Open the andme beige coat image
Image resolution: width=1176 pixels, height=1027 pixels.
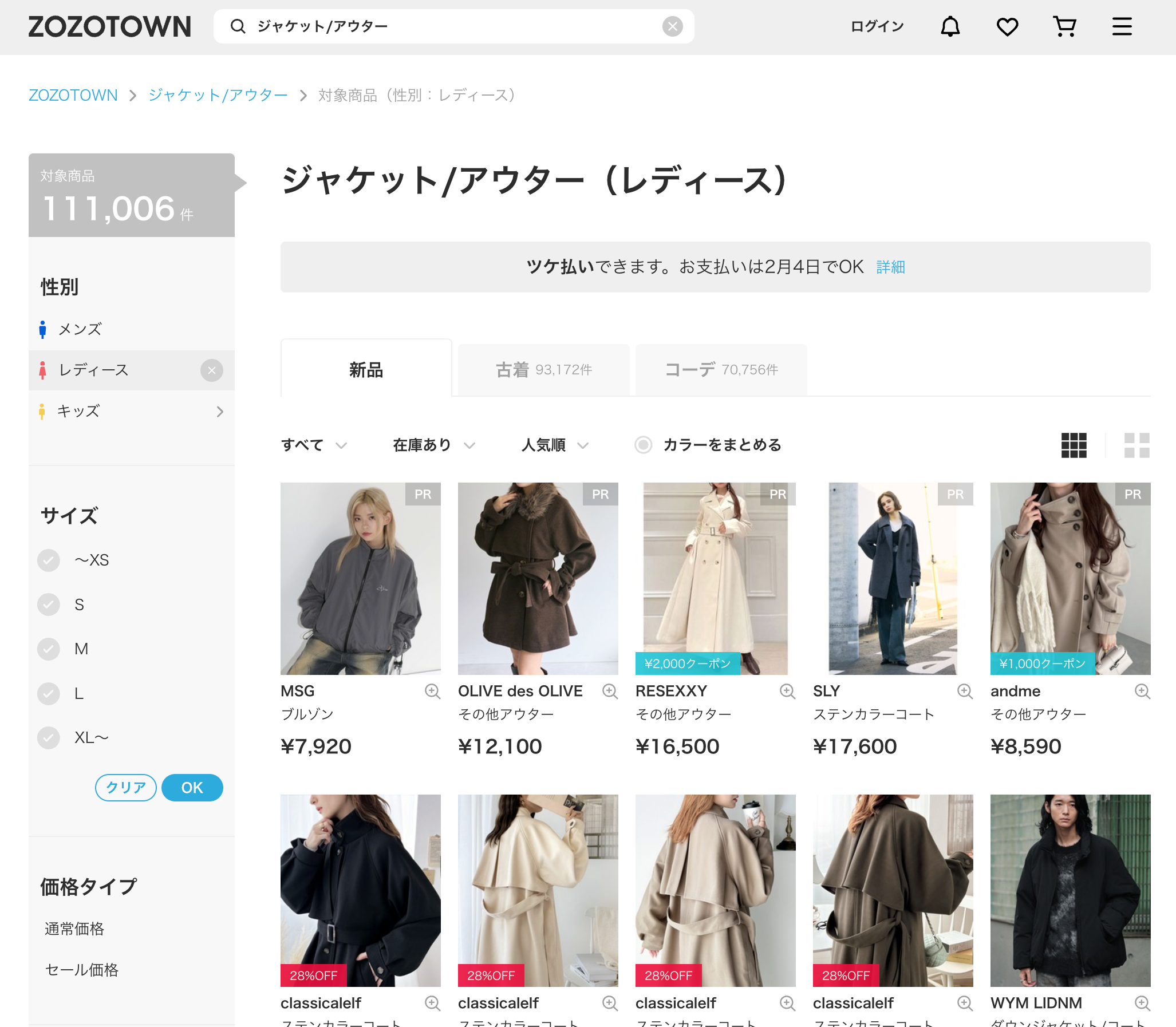pos(1071,578)
